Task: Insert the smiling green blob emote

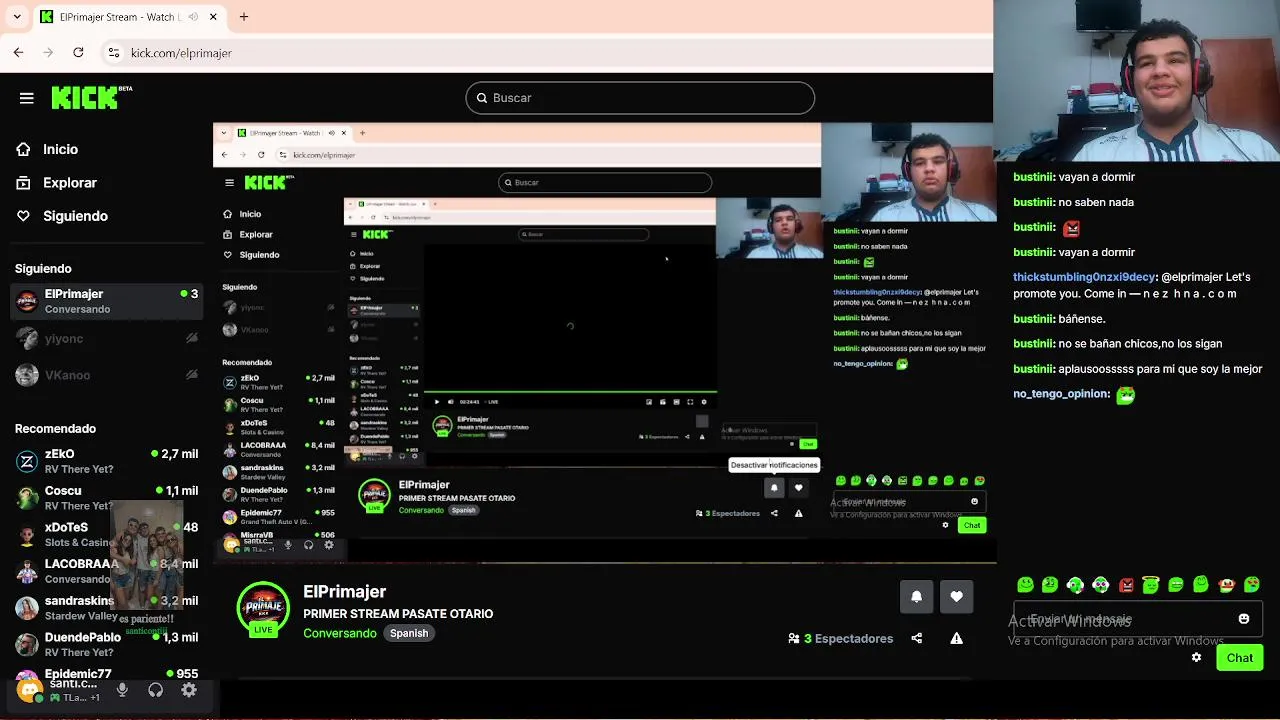Action: point(1025,585)
